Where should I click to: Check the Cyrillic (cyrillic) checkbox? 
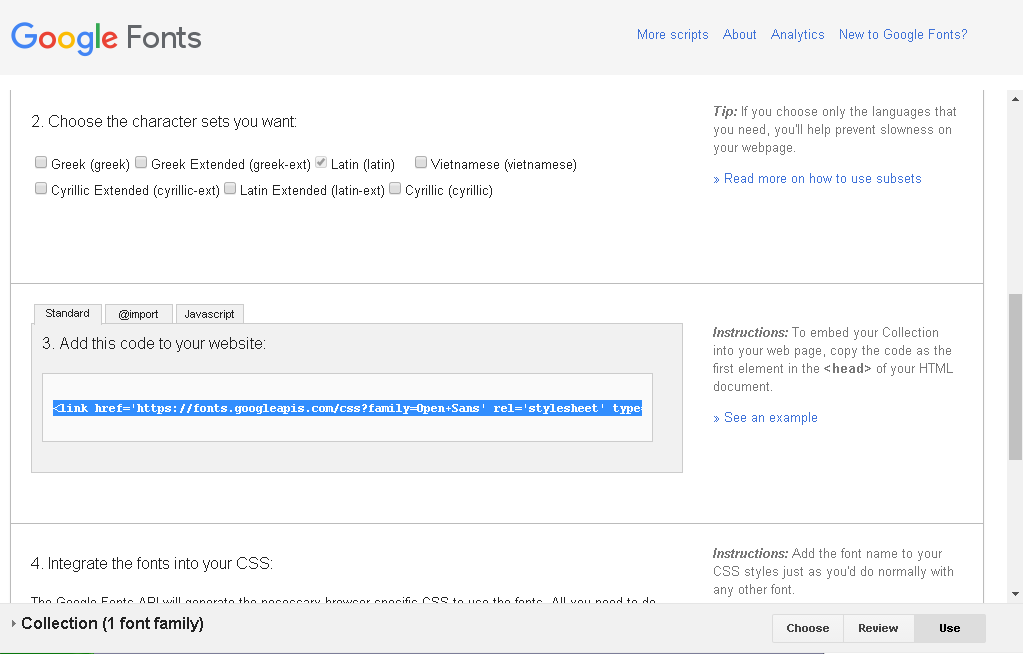[x=395, y=189]
